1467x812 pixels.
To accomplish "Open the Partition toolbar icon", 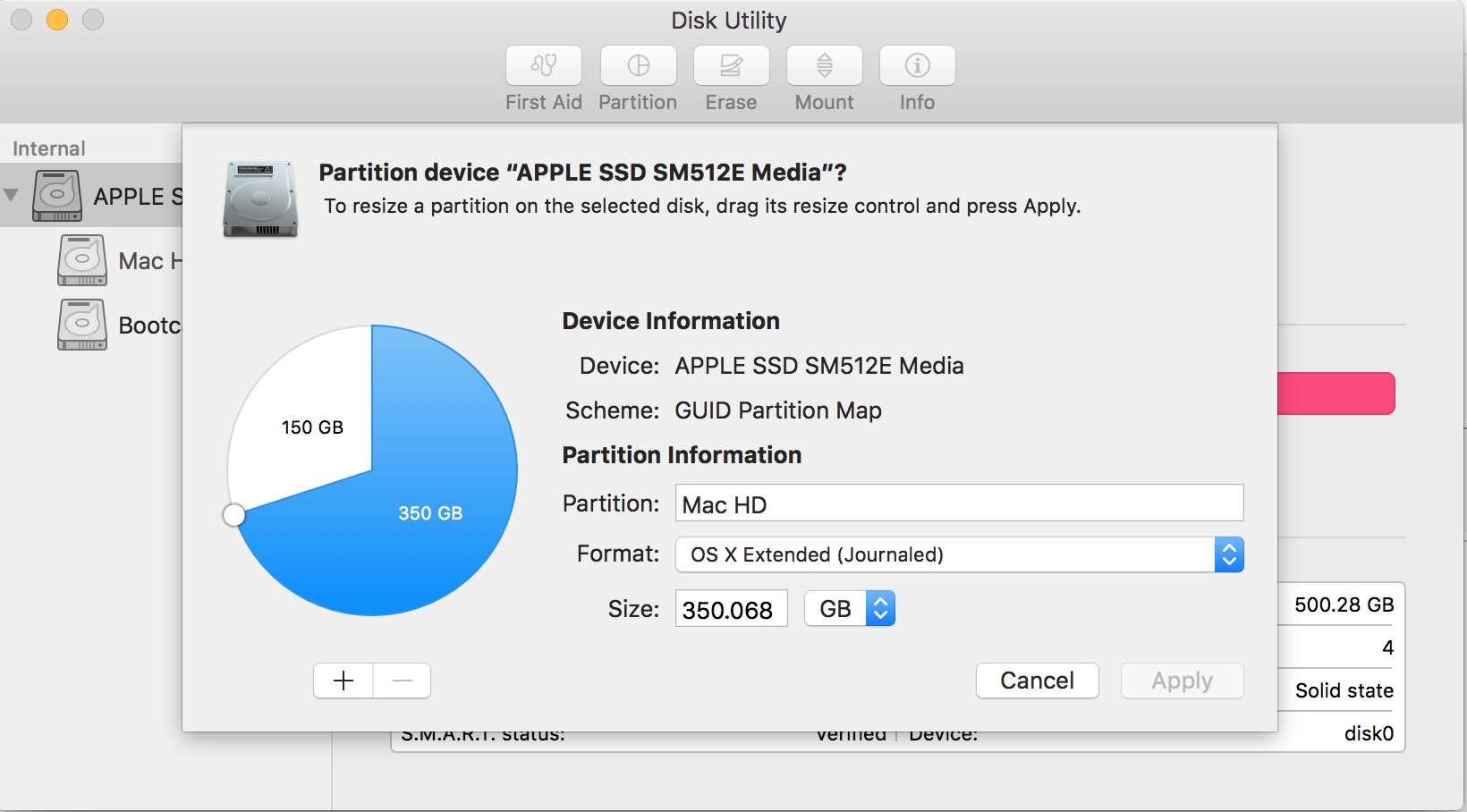I will coord(638,66).
